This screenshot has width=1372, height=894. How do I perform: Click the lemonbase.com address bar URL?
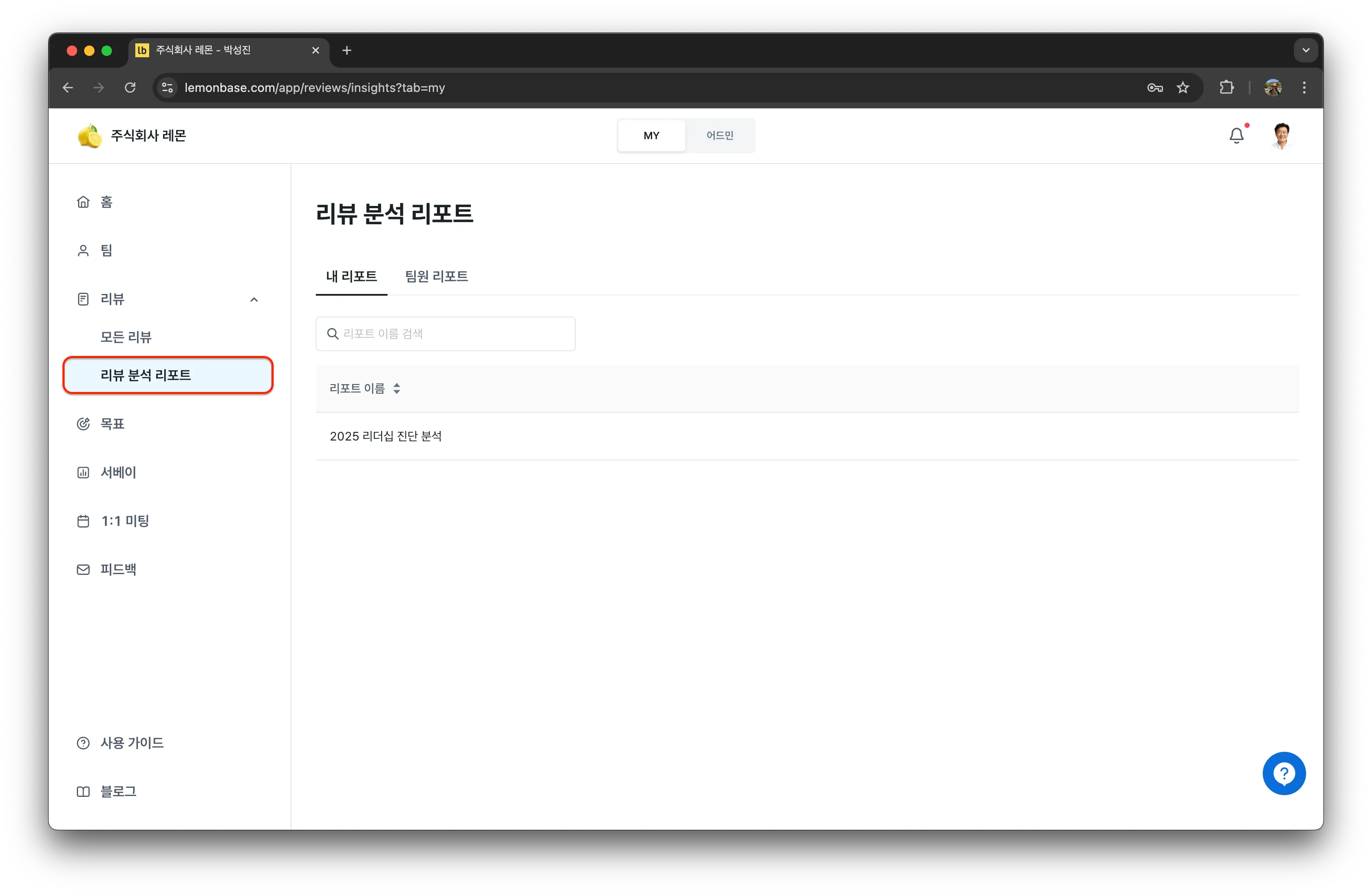pyautogui.click(x=315, y=88)
